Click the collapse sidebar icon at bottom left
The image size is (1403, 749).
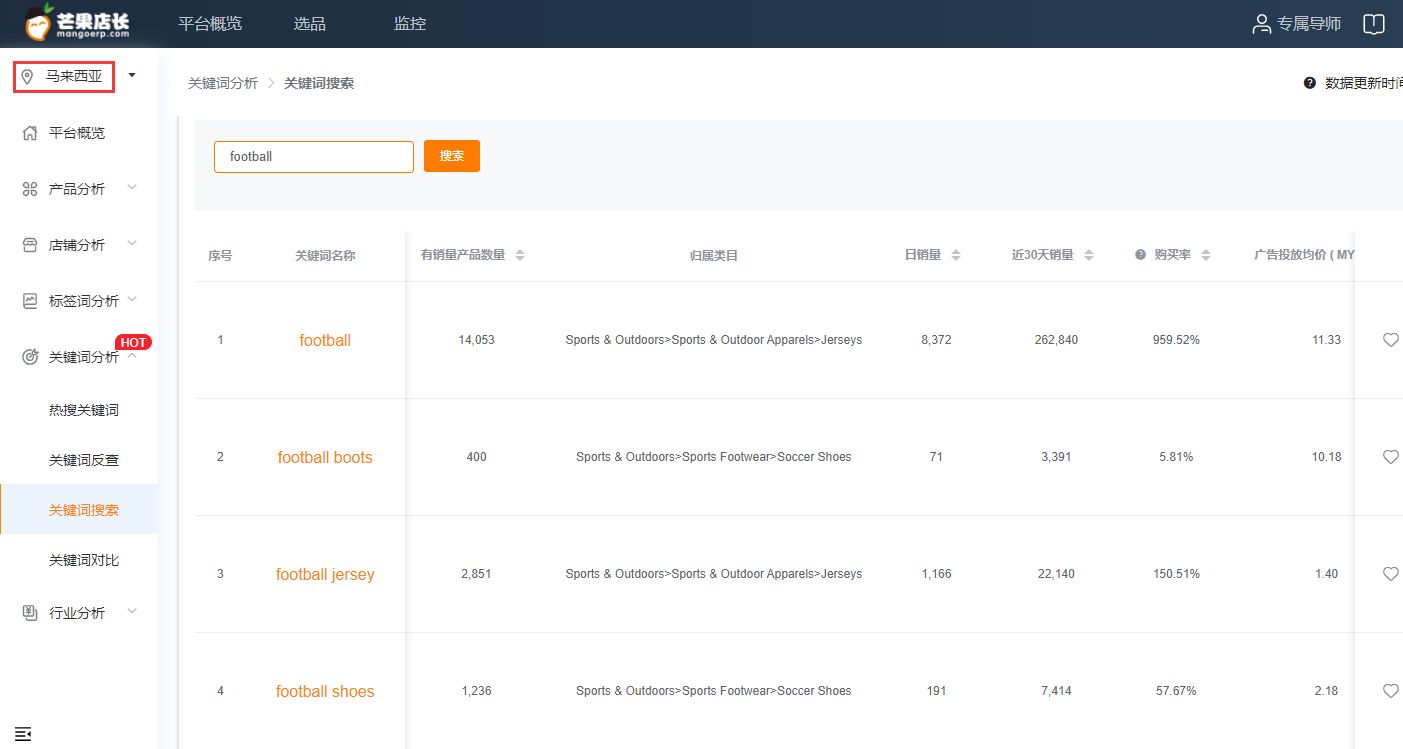coord(24,734)
